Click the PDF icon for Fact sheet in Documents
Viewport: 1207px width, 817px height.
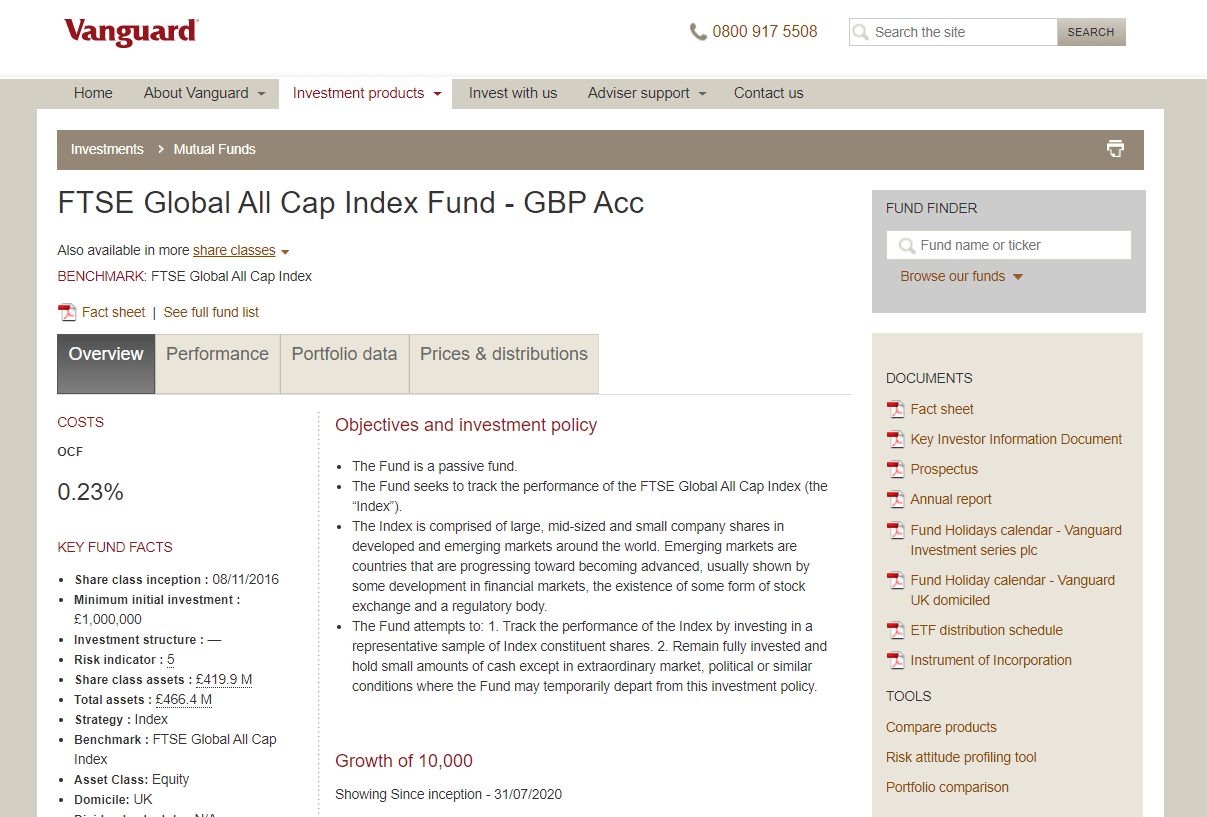(x=895, y=409)
